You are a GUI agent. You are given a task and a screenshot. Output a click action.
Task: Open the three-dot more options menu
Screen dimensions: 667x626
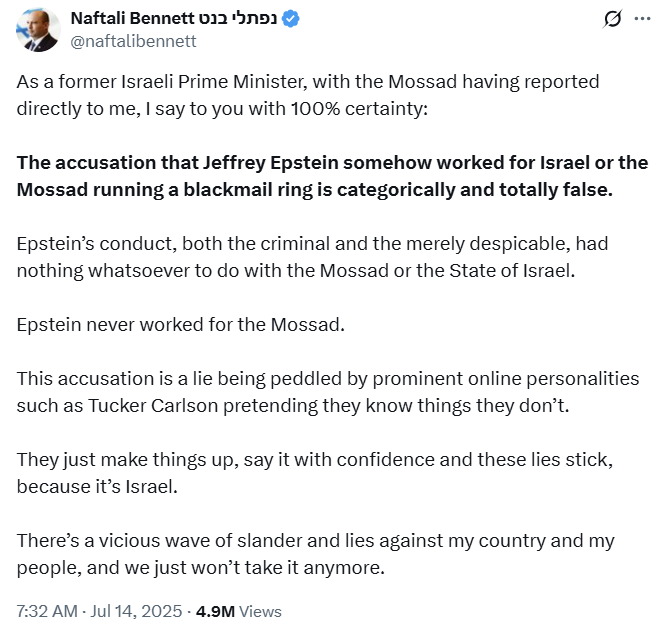point(641,20)
